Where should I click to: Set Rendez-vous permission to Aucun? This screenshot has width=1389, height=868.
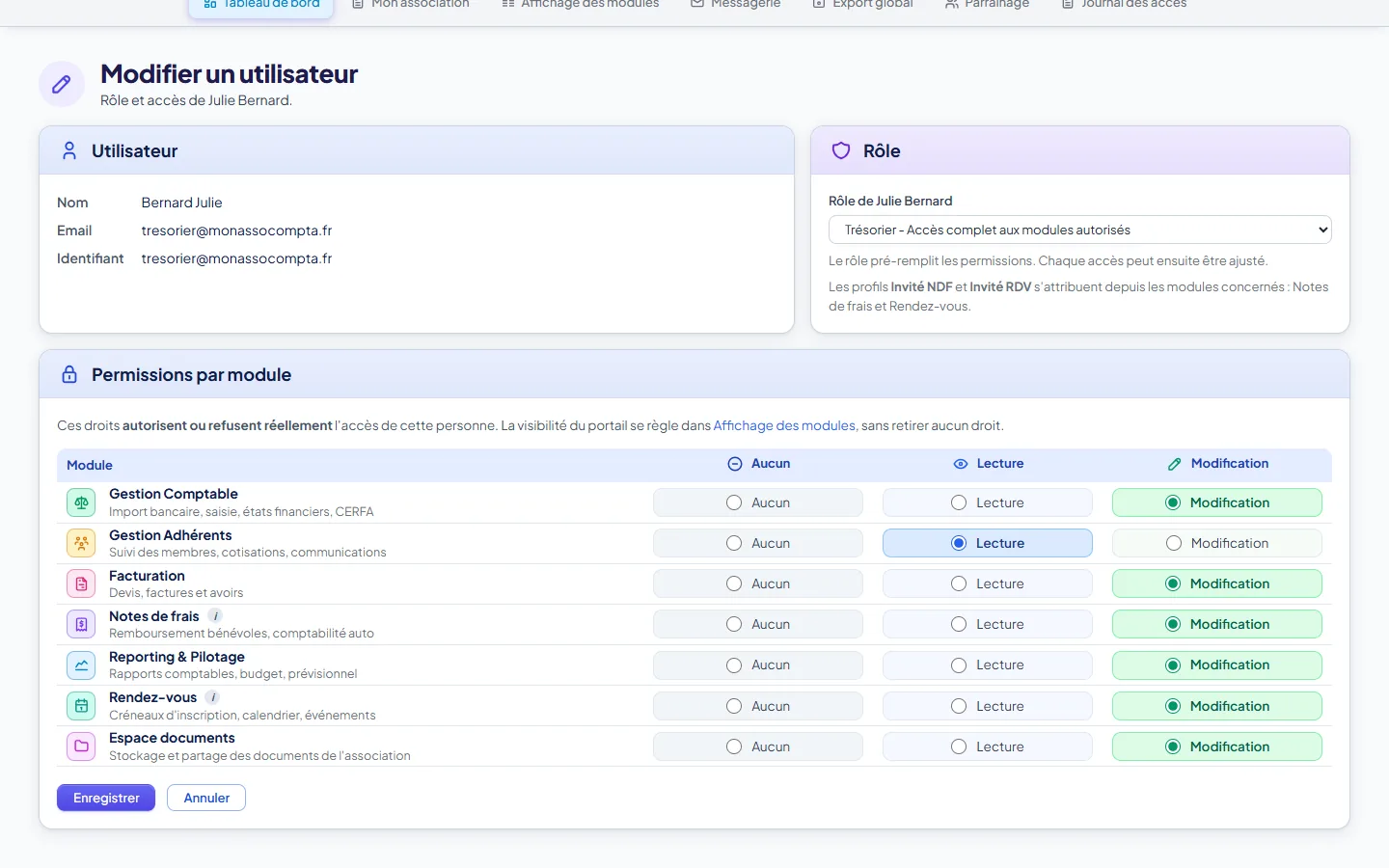click(x=758, y=706)
